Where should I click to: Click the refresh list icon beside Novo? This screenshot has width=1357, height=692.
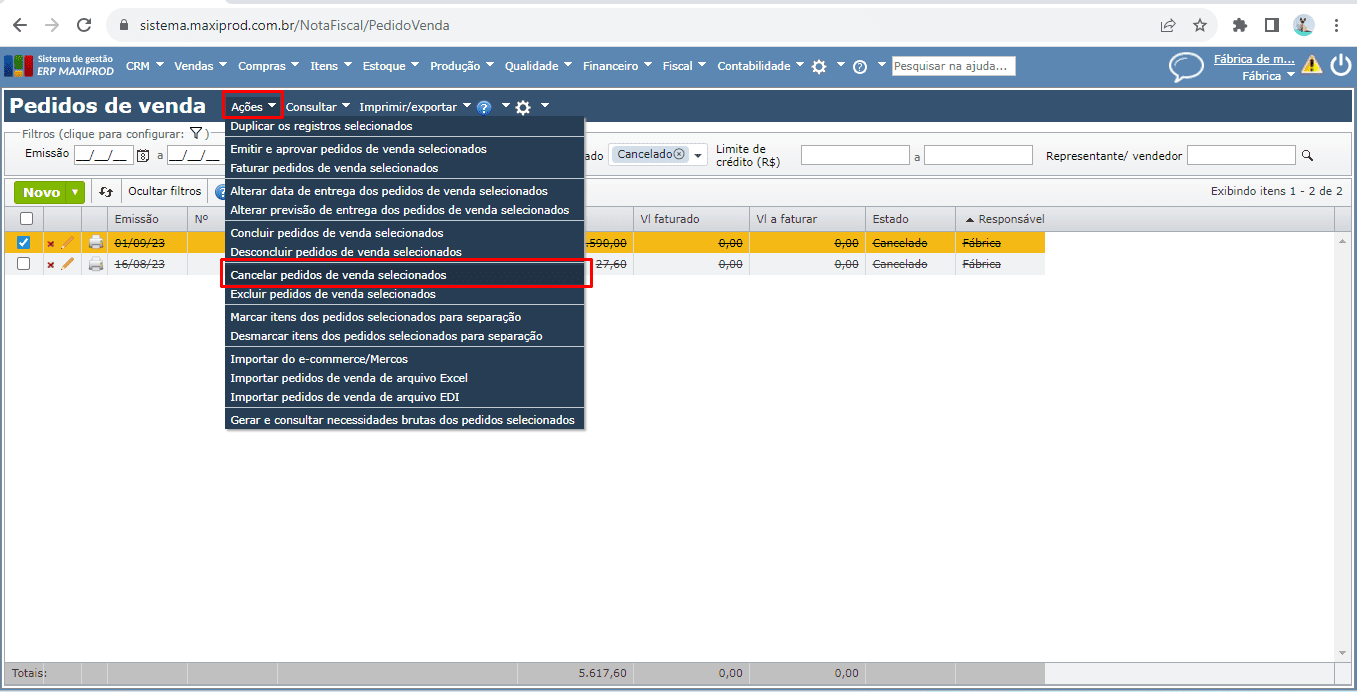(x=106, y=192)
